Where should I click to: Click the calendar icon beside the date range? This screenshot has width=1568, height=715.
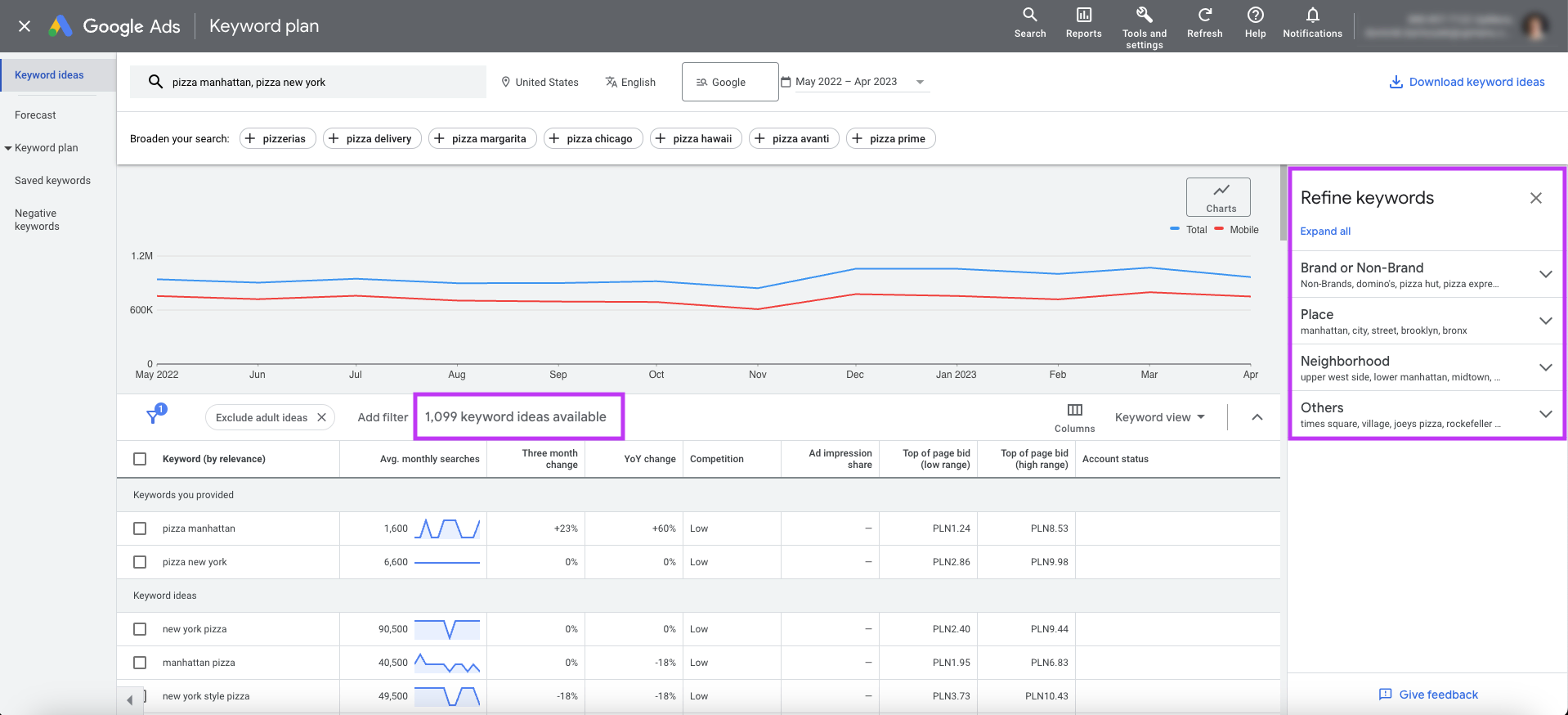click(786, 82)
